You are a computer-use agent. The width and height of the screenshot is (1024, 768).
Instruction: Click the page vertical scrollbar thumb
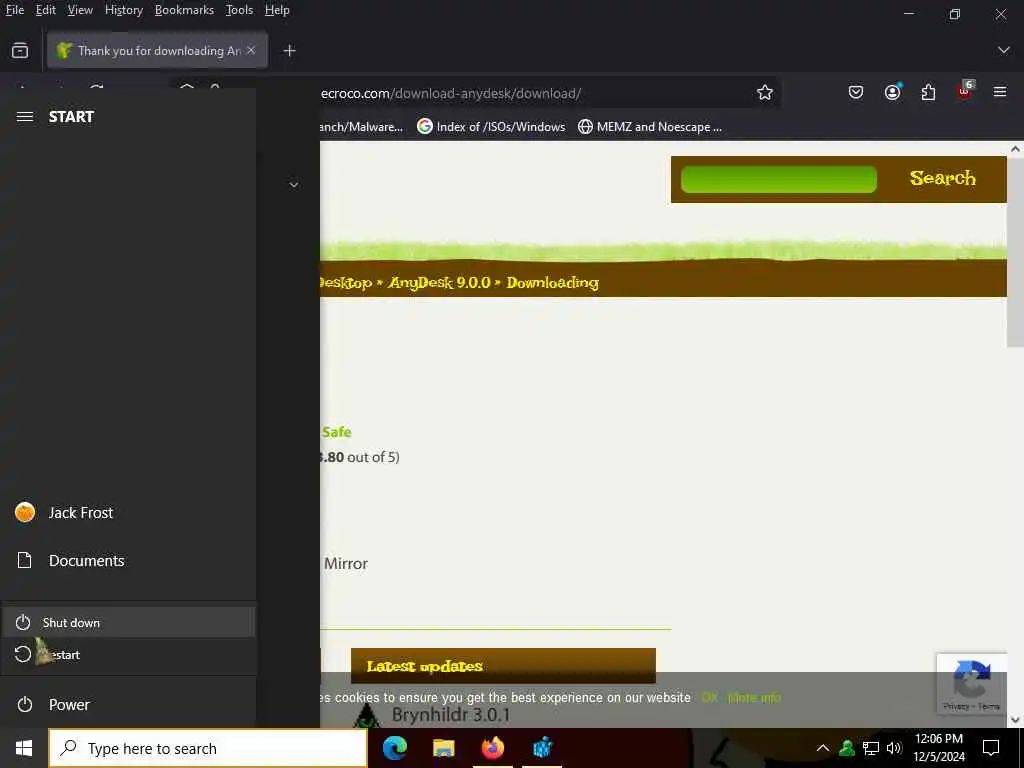(x=1015, y=251)
